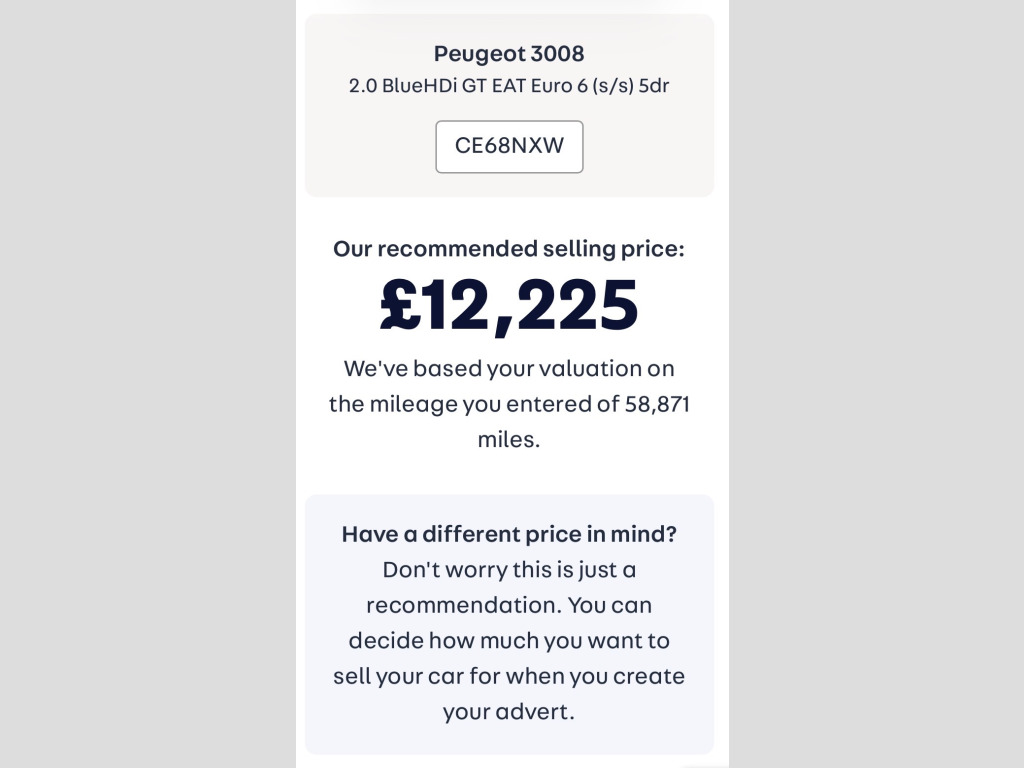Click the word 'miles.' below the mileage
The image size is (1024, 768).
[x=509, y=440]
